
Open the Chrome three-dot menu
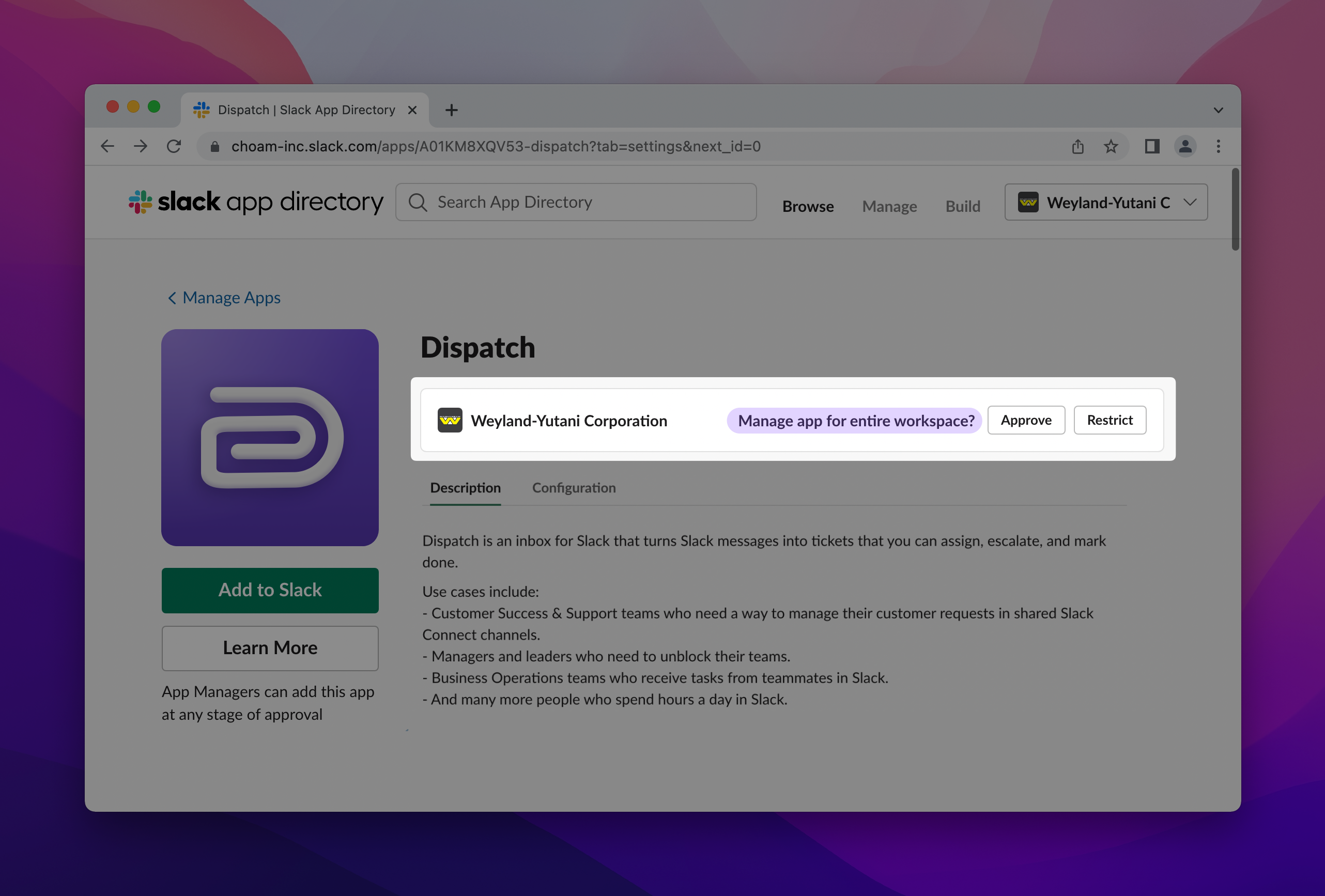[1219, 146]
